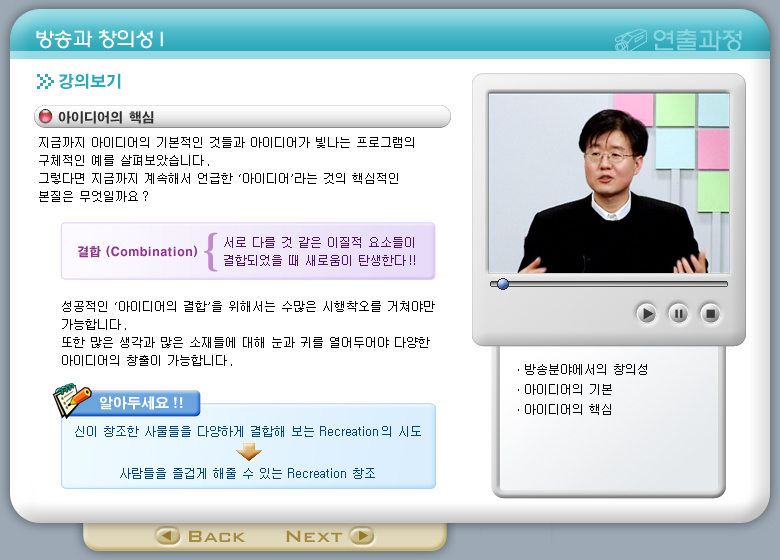Play the lecture video
This screenshot has width=780, height=560.
(647, 314)
